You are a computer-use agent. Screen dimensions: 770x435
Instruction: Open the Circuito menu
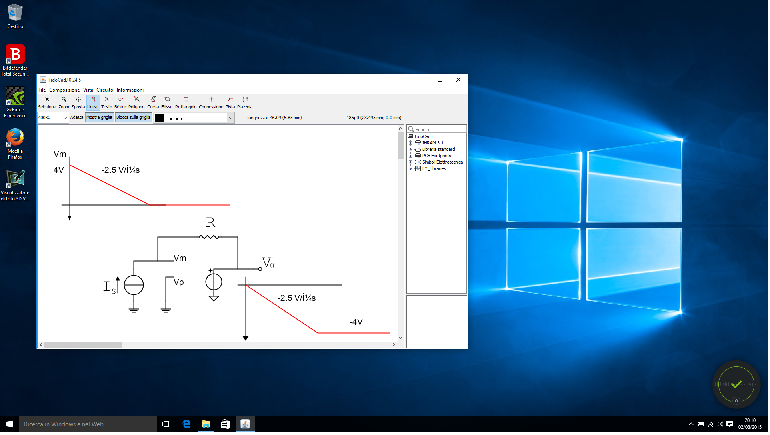click(x=104, y=90)
